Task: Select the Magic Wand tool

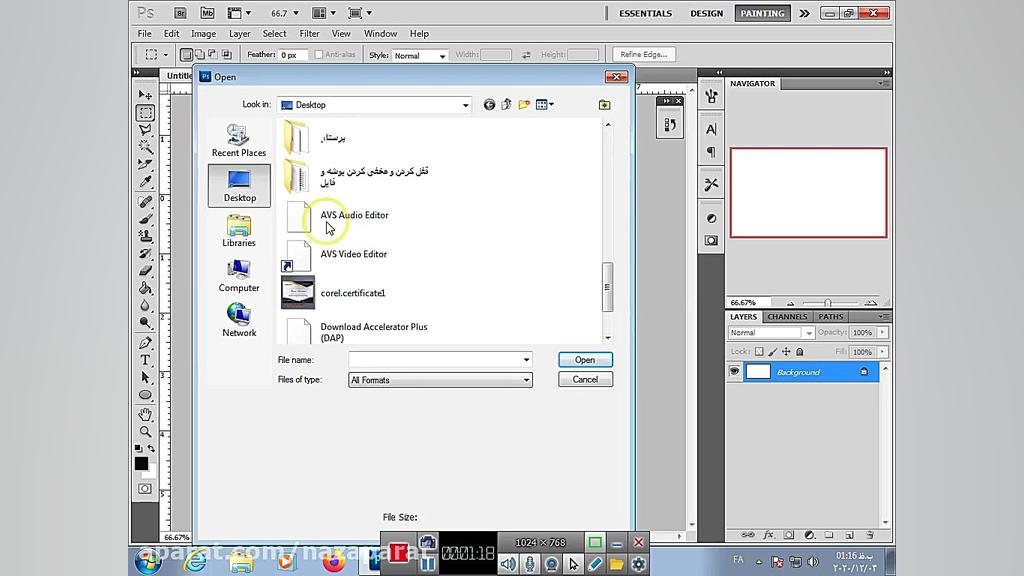Action: [145, 146]
